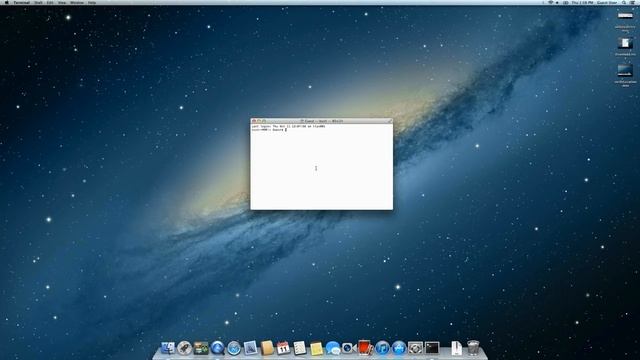Zoom Terminal window with green button

pyautogui.click(x=264, y=121)
